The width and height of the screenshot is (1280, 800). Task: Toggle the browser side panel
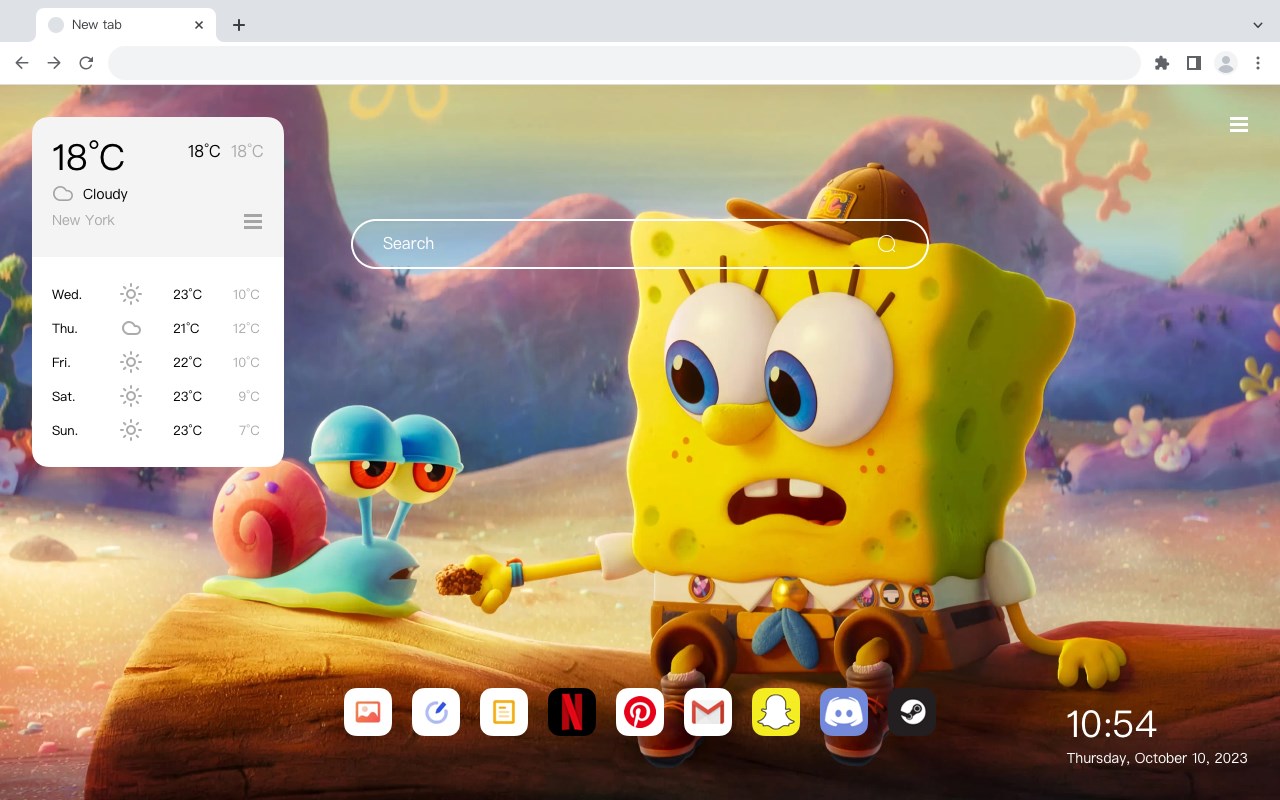[x=1194, y=63]
